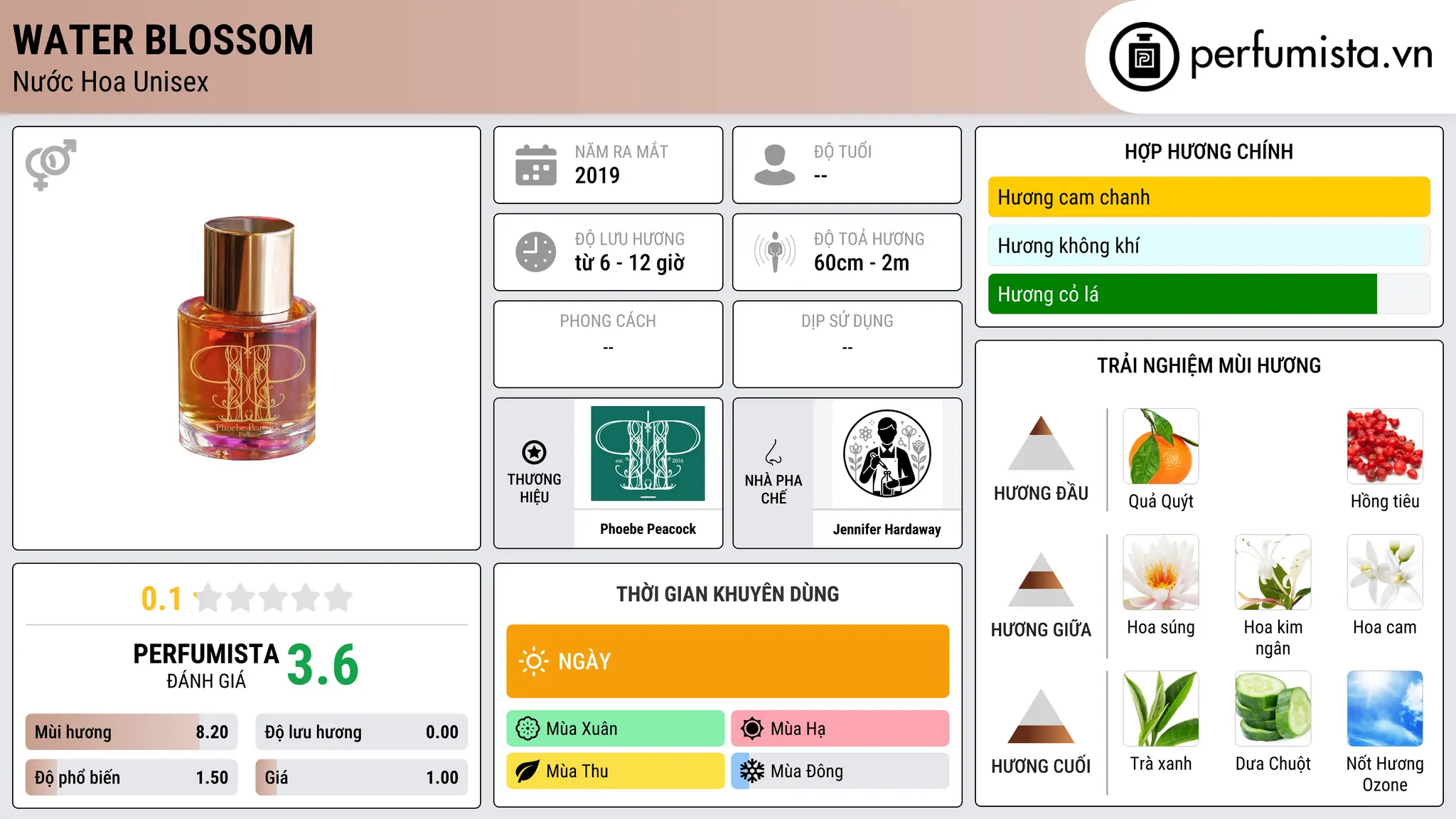Click the Mùa Xuân season label
This screenshot has height=819, width=1456.
[582, 729]
